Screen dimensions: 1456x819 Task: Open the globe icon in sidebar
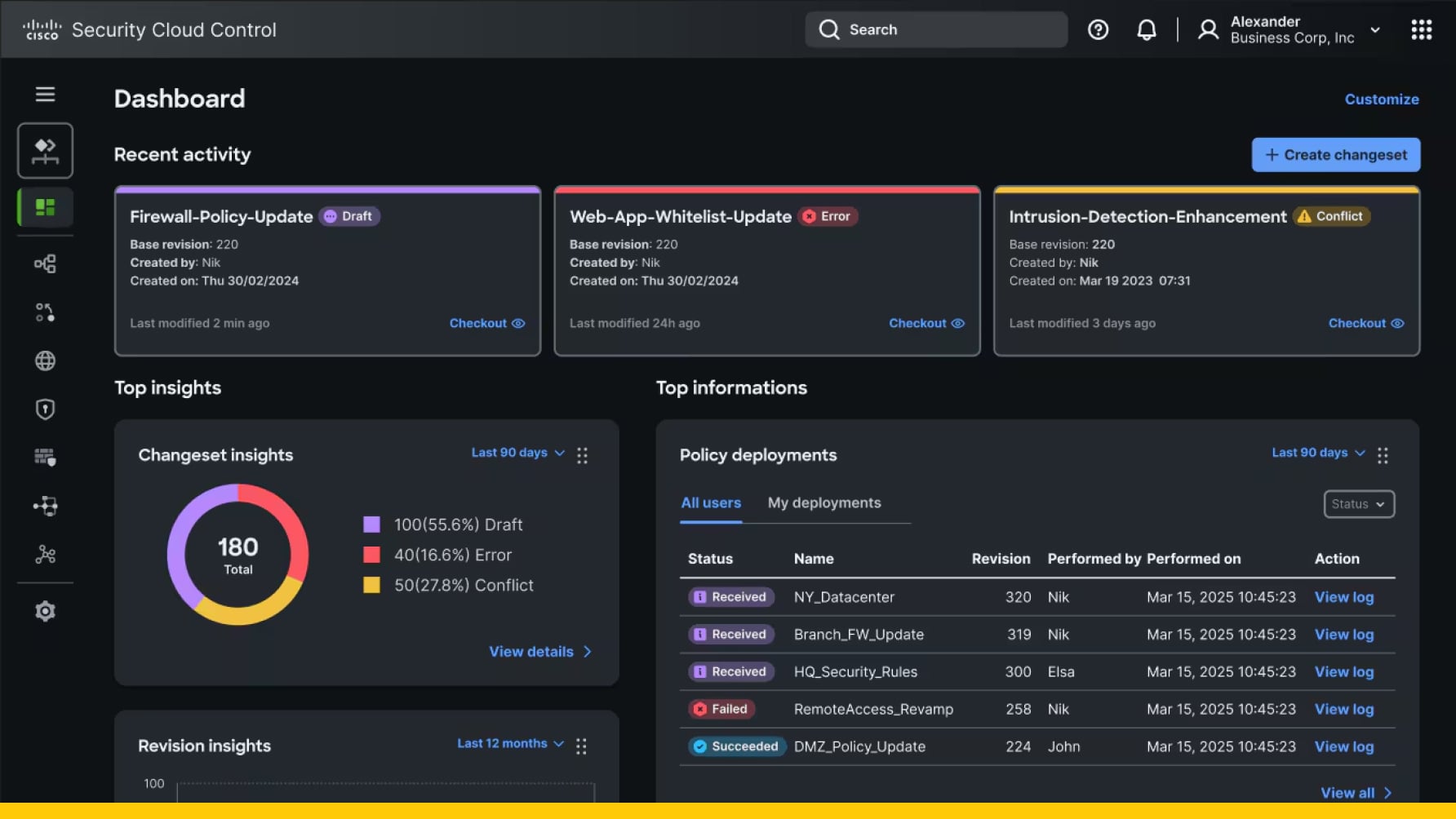tap(45, 361)
